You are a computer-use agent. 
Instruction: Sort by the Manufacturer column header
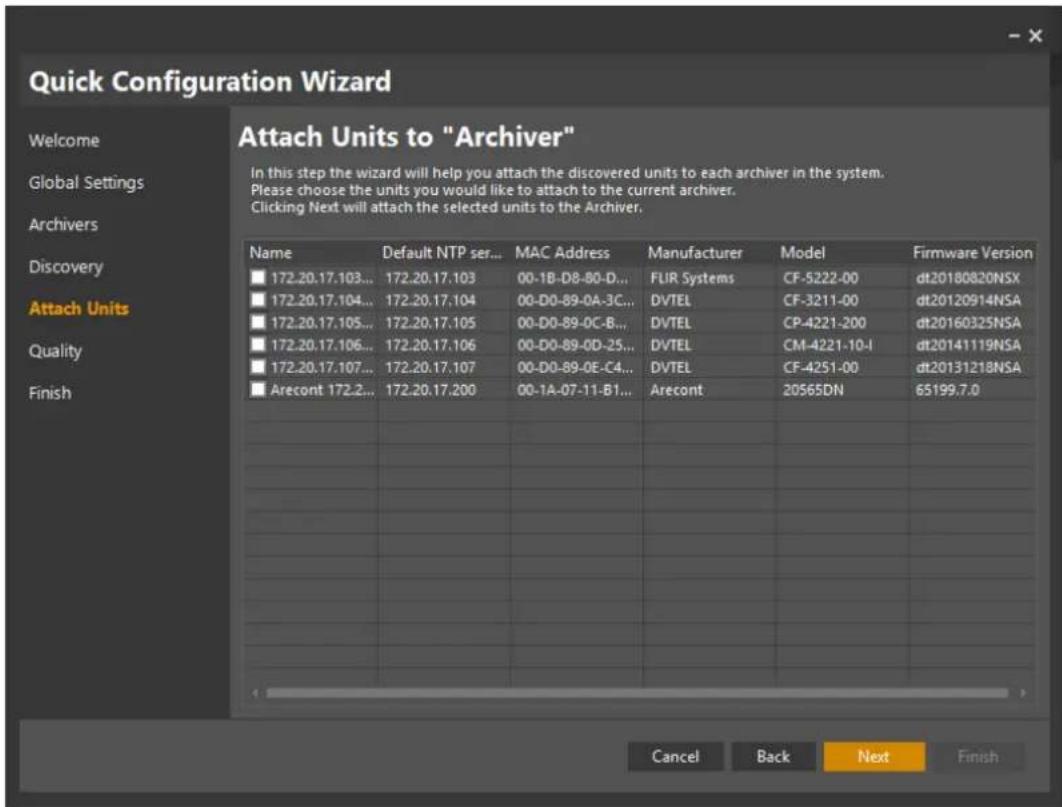click(708, 253)
